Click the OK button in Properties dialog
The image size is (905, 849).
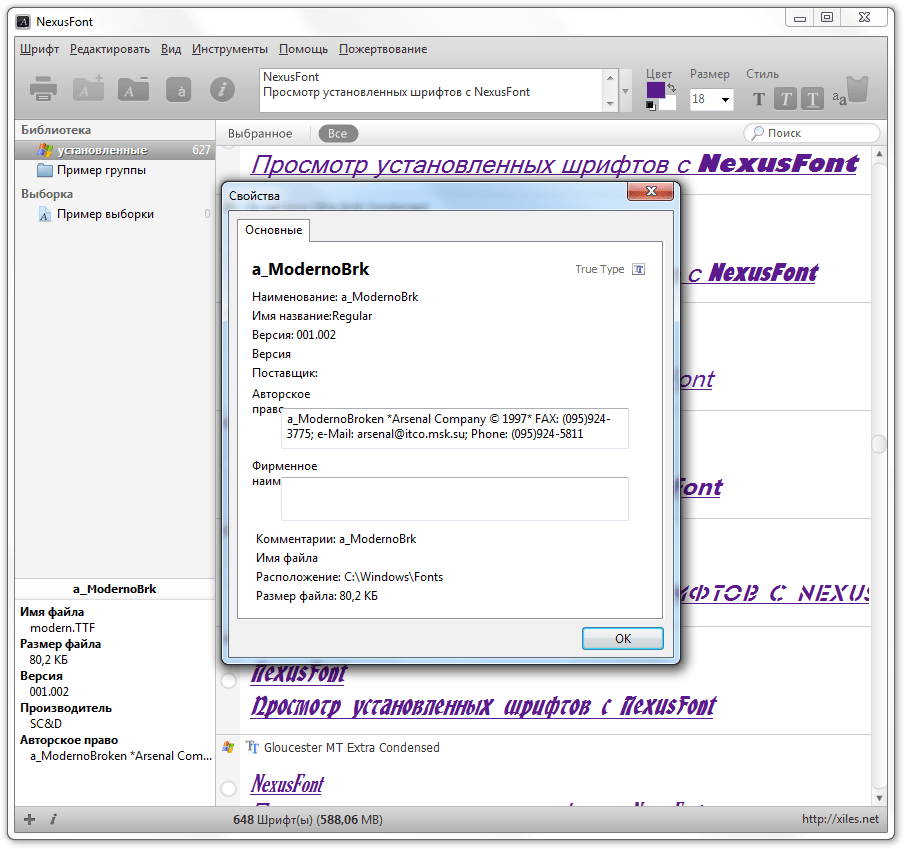623,638
